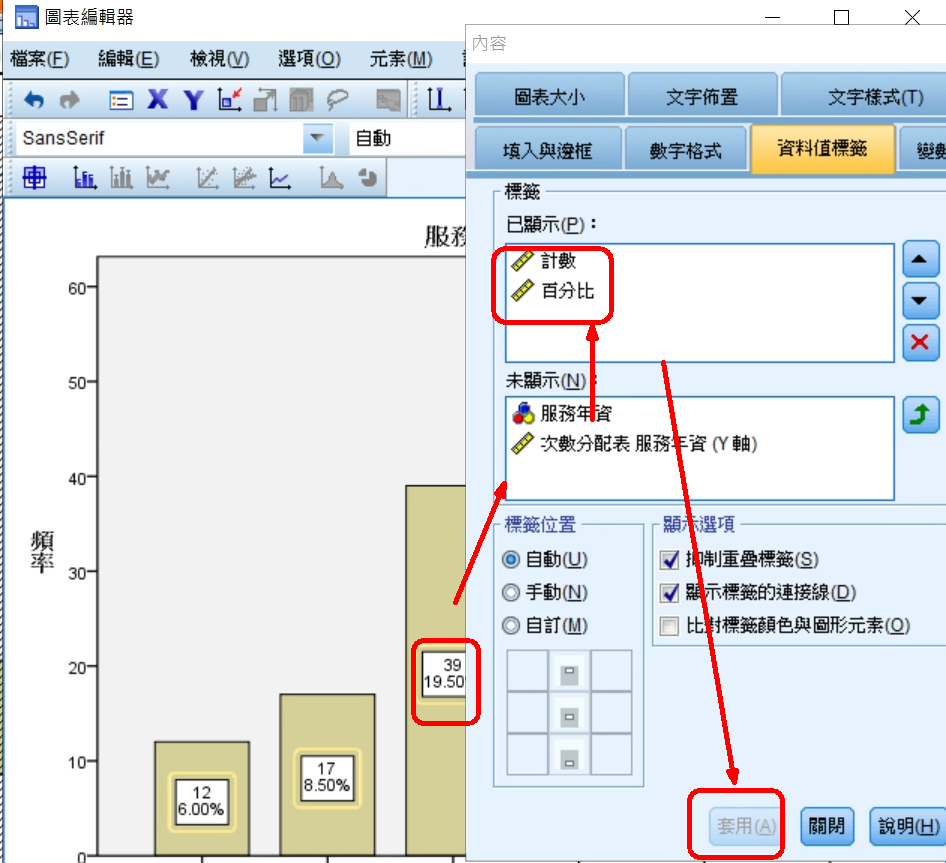Open the 編輯 menu
The image size is (946, 863).
pos(128,59)
